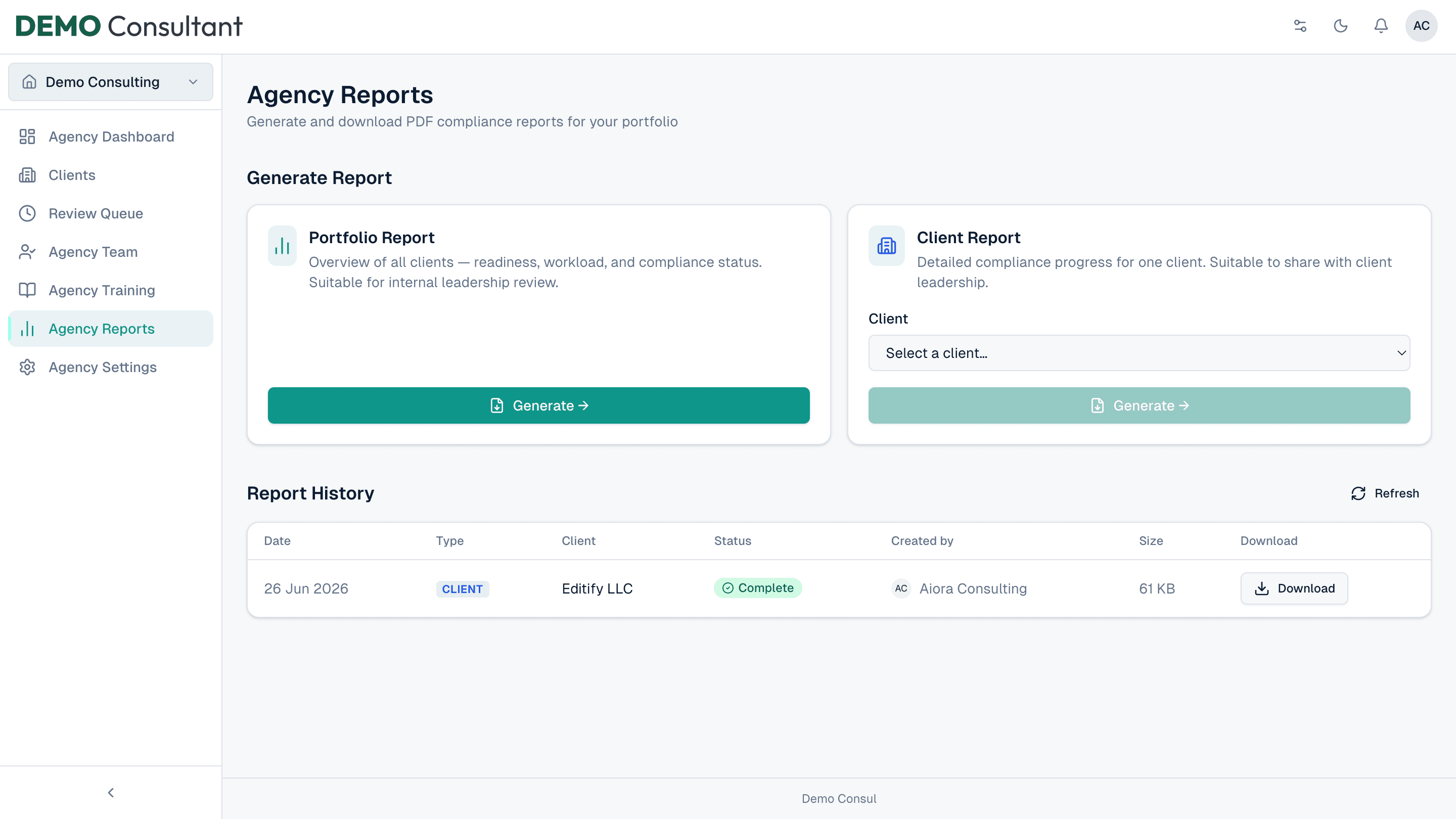Click the 26 Jun 2026 date cell

306,588
